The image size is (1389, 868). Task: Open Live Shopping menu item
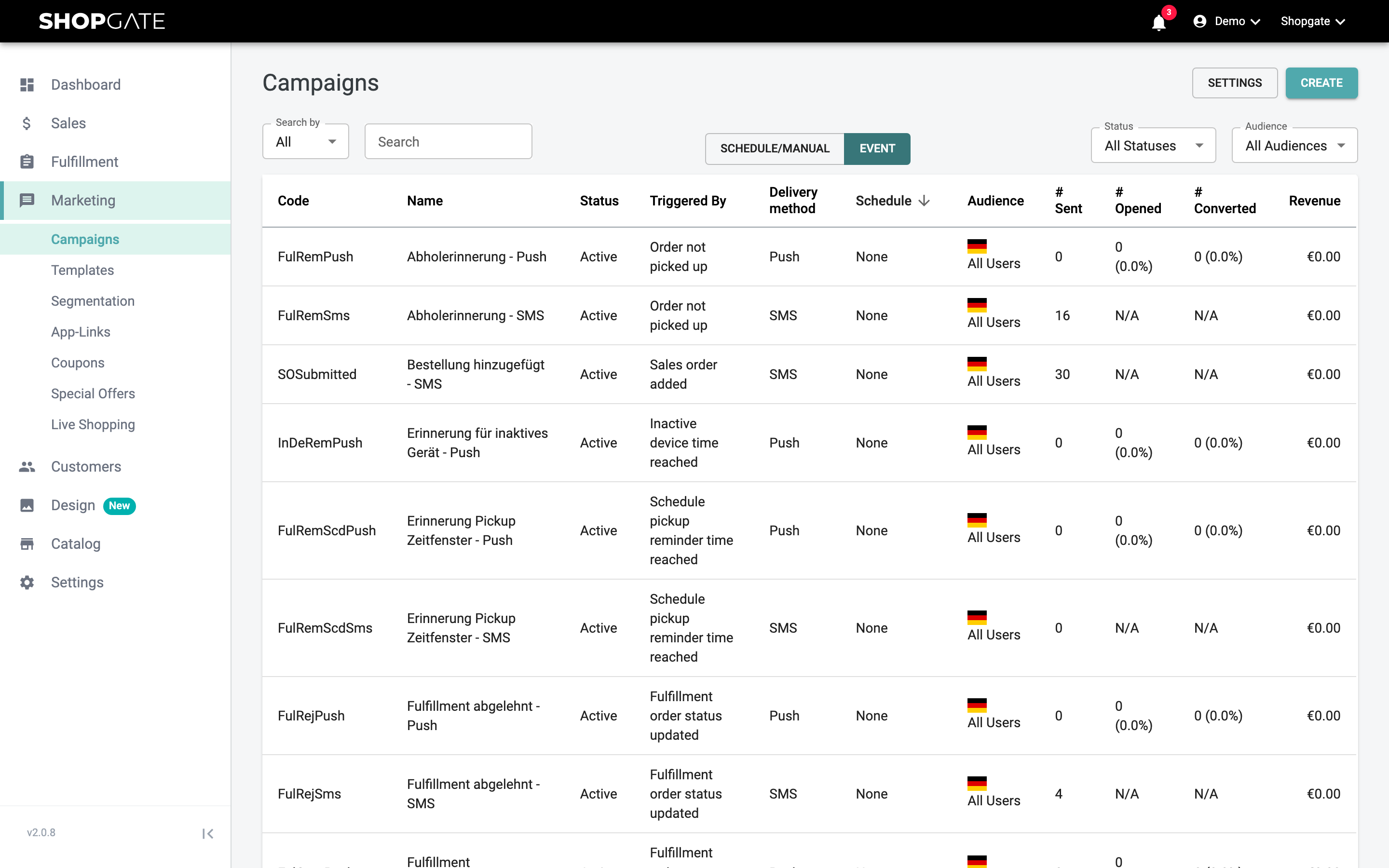tap(93, 425)
